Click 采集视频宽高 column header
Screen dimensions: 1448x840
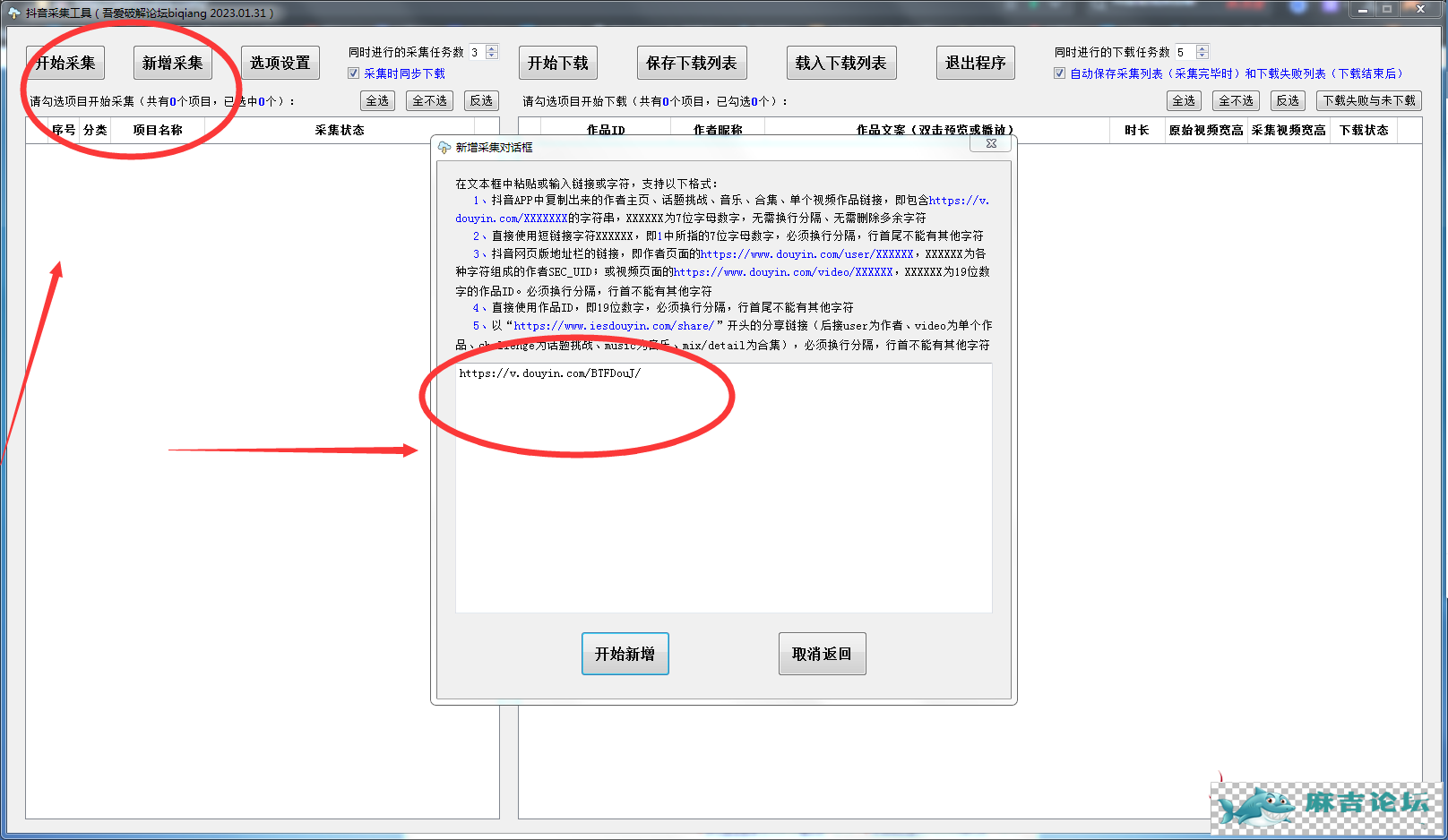[x=1289, y=130]
